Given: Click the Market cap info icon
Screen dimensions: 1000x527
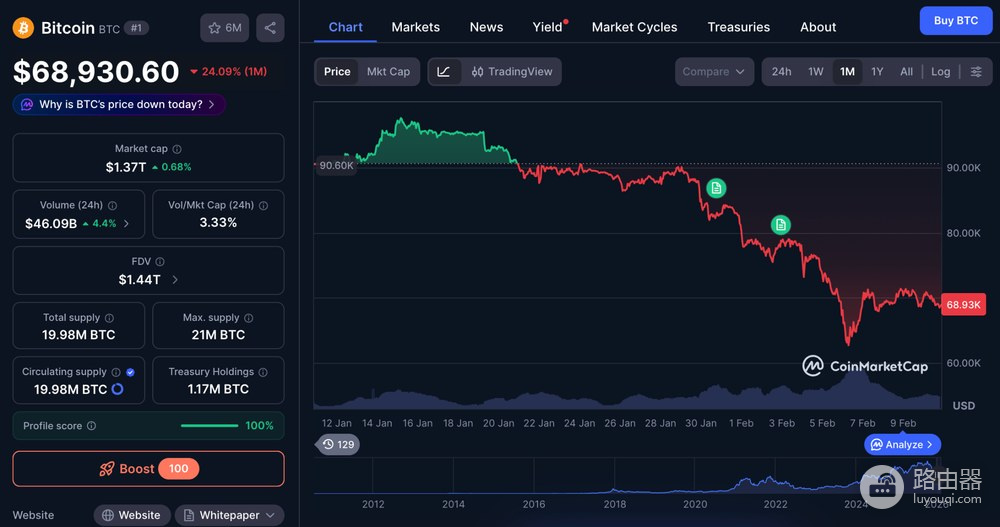Looking at the screenshot, I should click(x=177, y=149).
